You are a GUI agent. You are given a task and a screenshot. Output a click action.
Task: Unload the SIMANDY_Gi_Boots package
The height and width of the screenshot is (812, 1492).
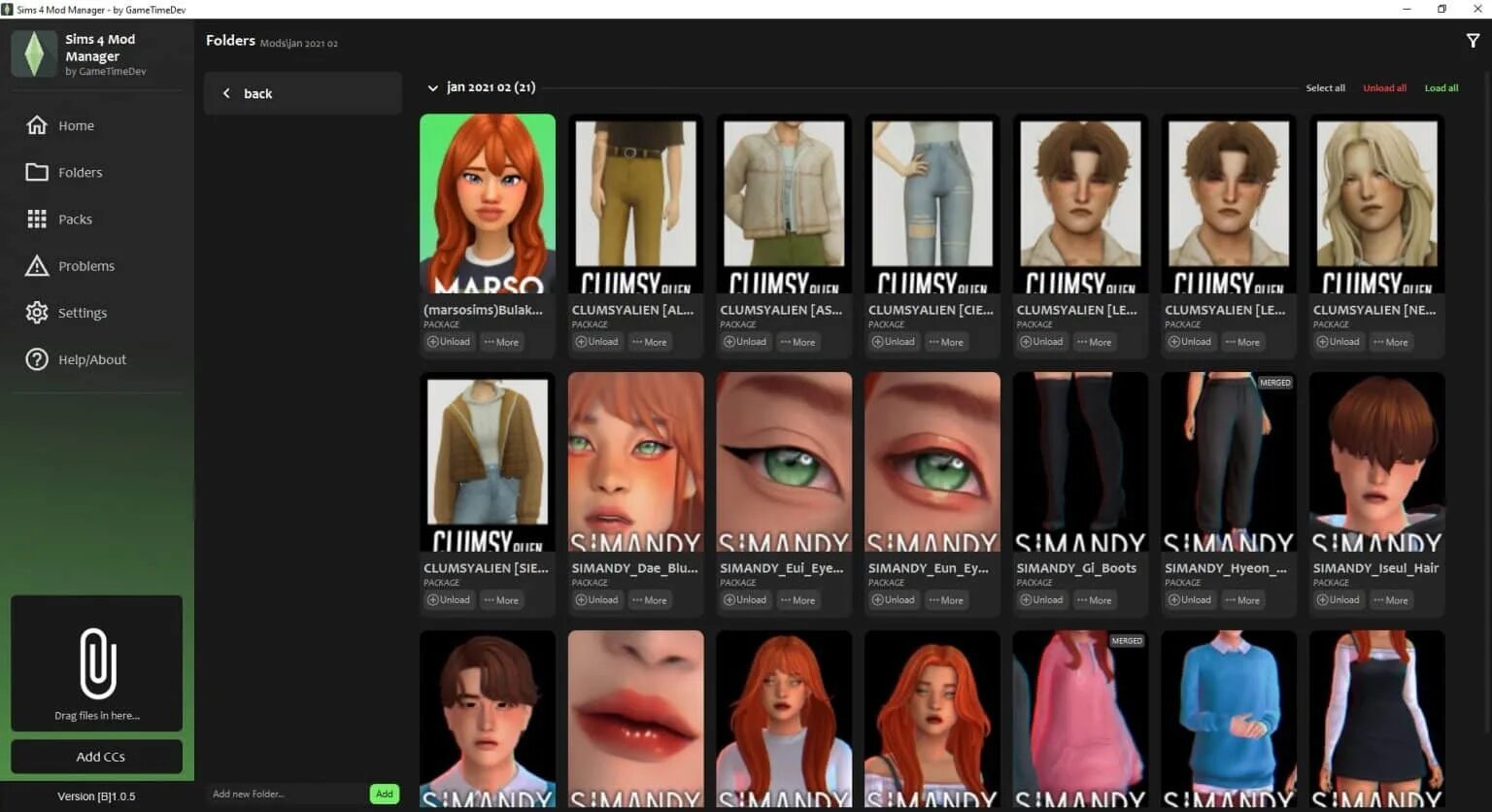[1041, 600]
